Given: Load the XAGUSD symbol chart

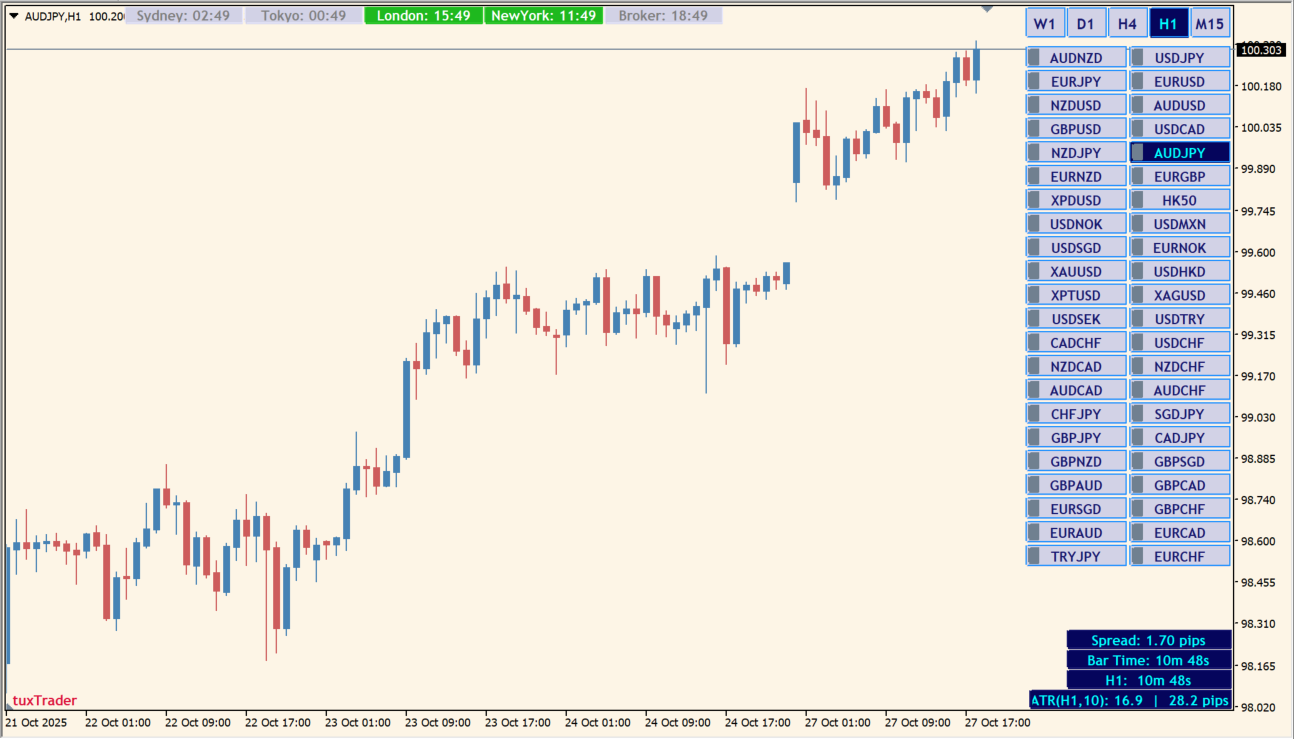Looking at the screenshot, I should click(1179, 295).
